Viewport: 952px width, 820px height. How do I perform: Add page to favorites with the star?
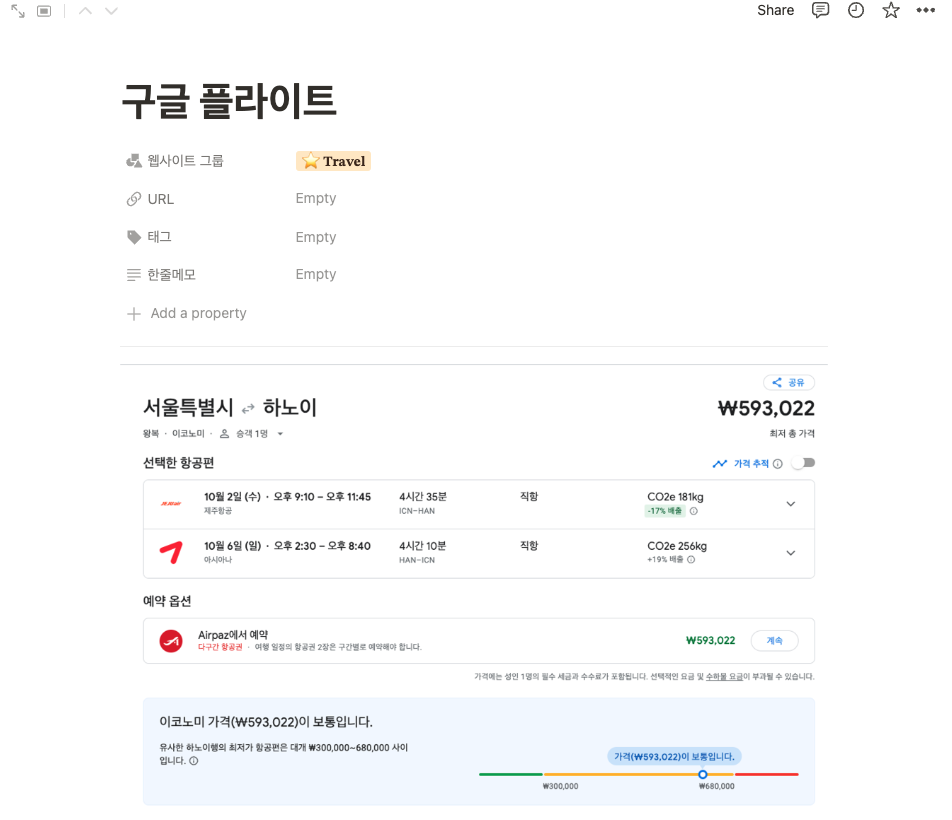pyautogui.click(x=891, y=10)
